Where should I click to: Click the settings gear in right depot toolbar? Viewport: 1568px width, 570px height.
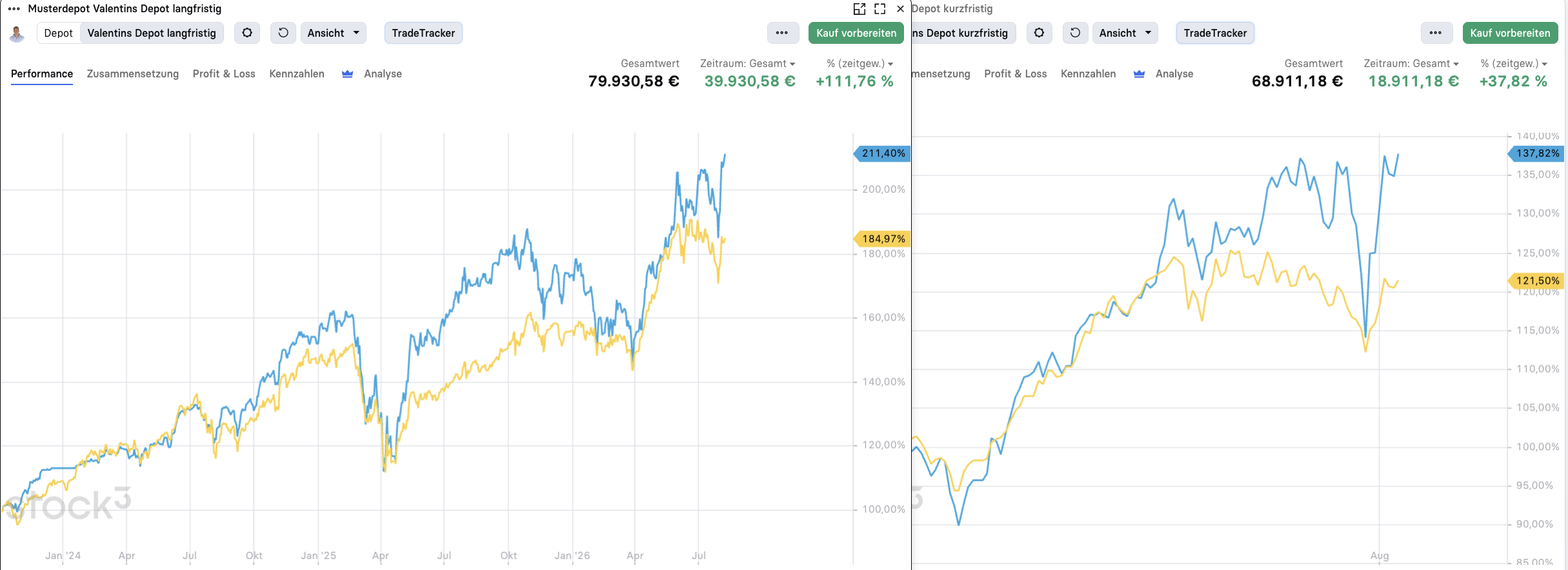pos(1039,33)
